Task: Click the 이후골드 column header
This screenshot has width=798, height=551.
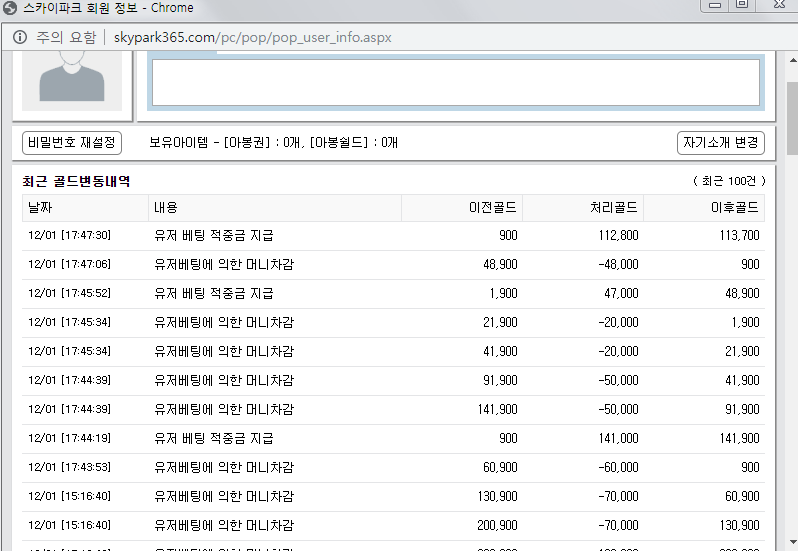Action: 704,207
